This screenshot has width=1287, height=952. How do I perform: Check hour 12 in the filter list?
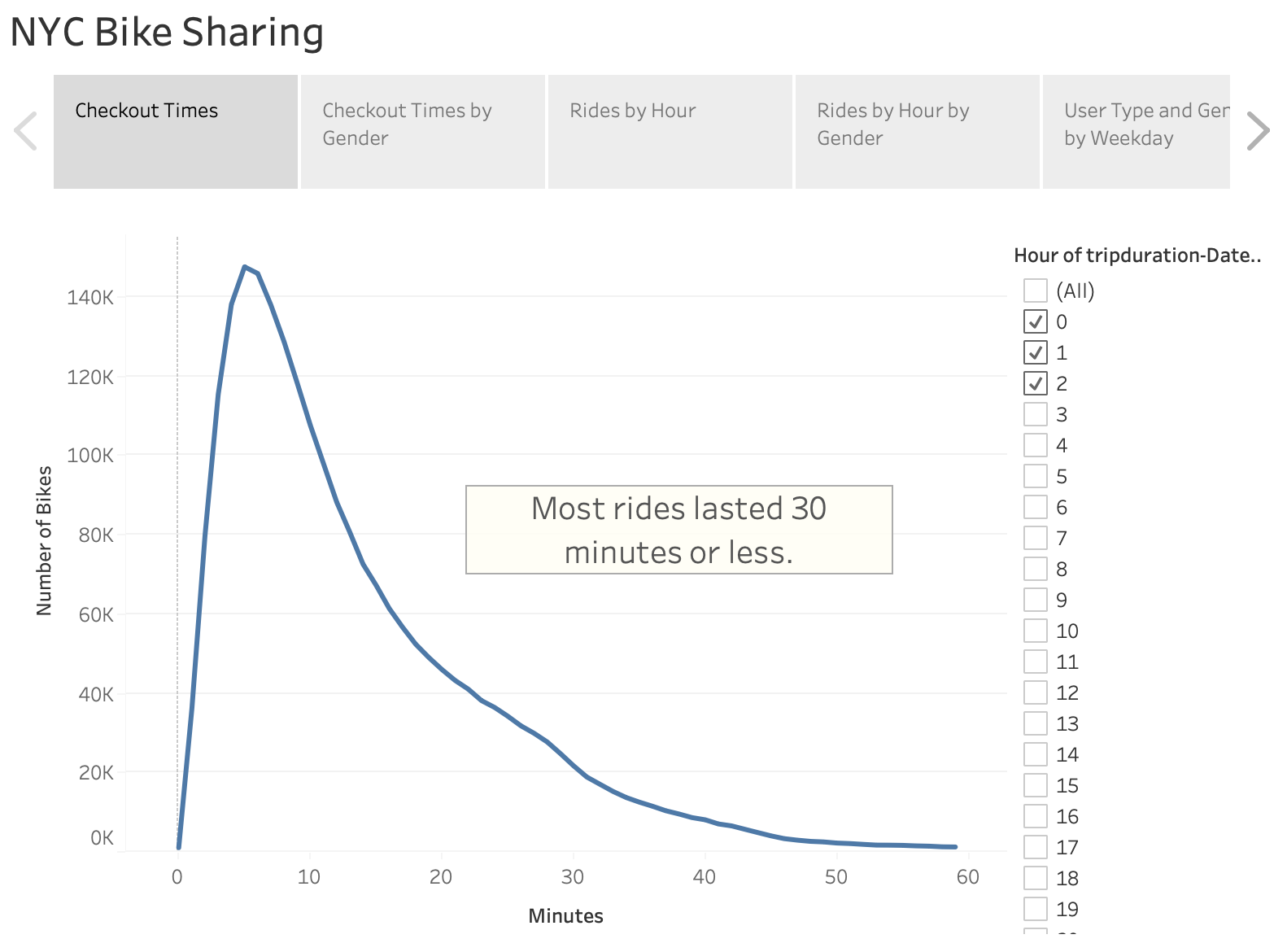point(1036,692)
